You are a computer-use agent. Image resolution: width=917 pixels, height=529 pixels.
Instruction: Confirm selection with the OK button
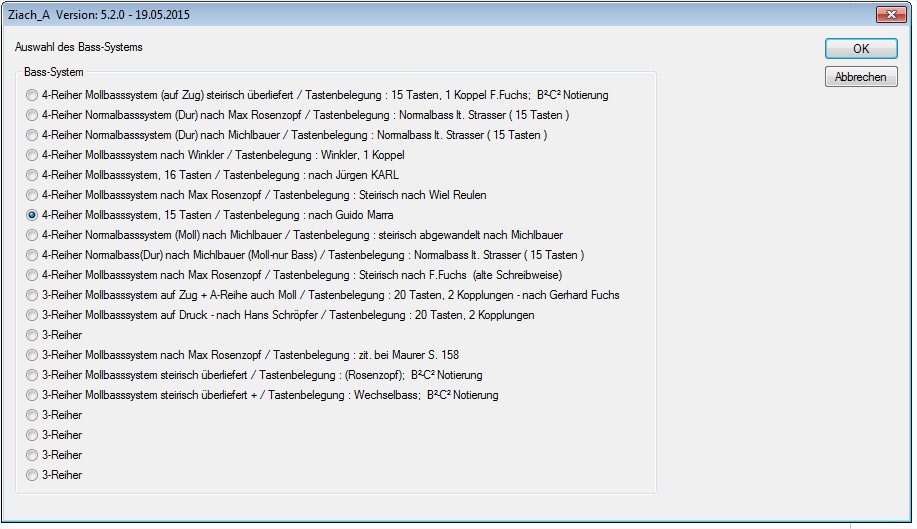[x=860, y=49]
